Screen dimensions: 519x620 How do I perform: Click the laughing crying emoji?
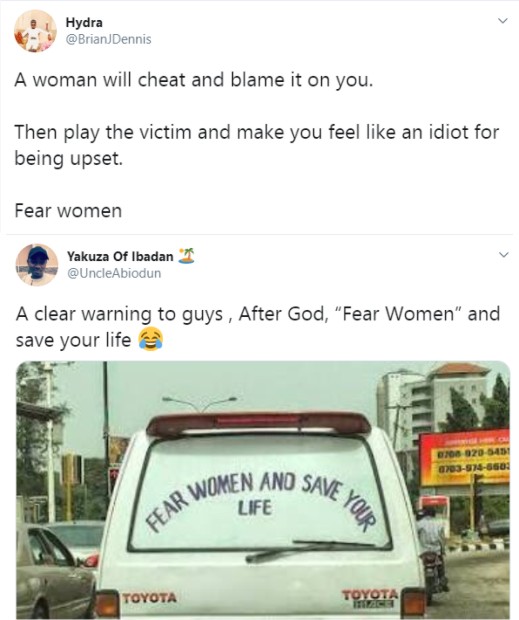point(151,339)
